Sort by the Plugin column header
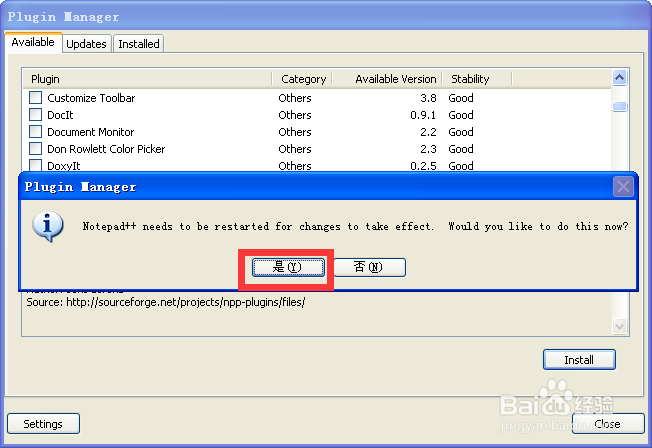 148,79
